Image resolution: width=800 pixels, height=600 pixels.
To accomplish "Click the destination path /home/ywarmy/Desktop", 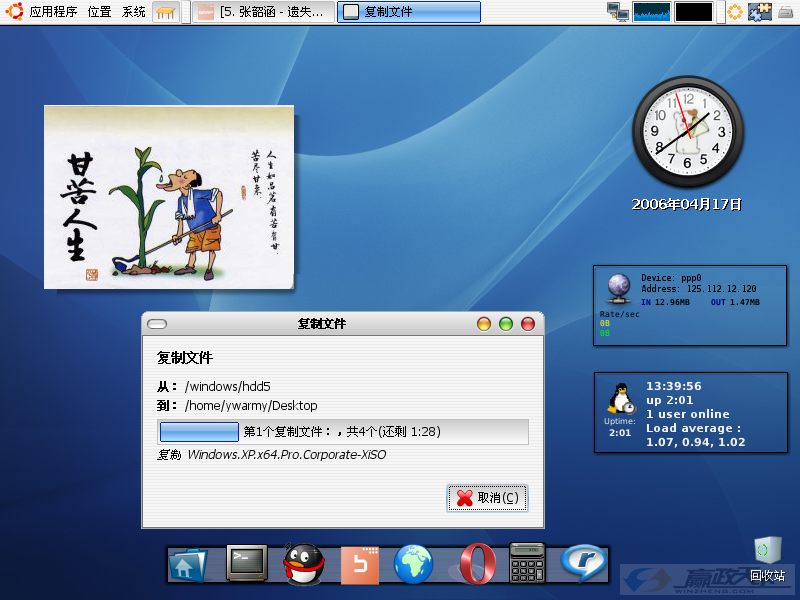I will click(251, 406).
